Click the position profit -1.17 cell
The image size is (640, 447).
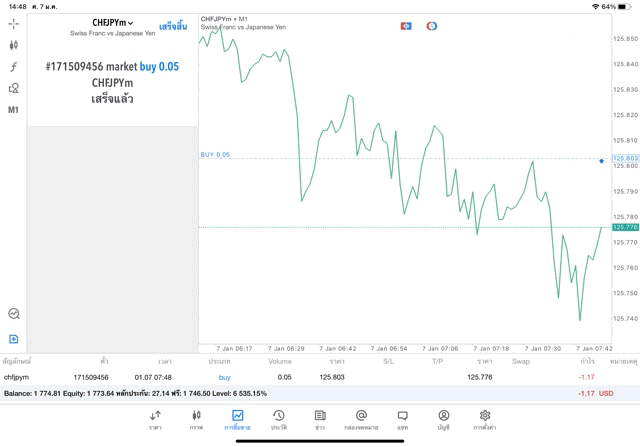pos(586,377)
